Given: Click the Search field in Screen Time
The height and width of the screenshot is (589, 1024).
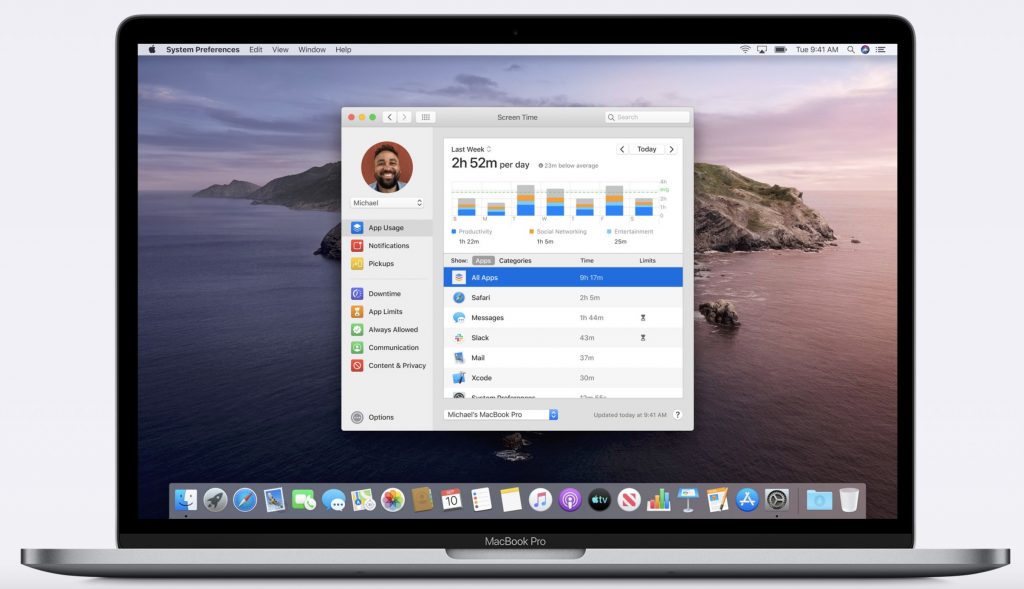Looking at the screenshot, I should (x=647, y=117).
